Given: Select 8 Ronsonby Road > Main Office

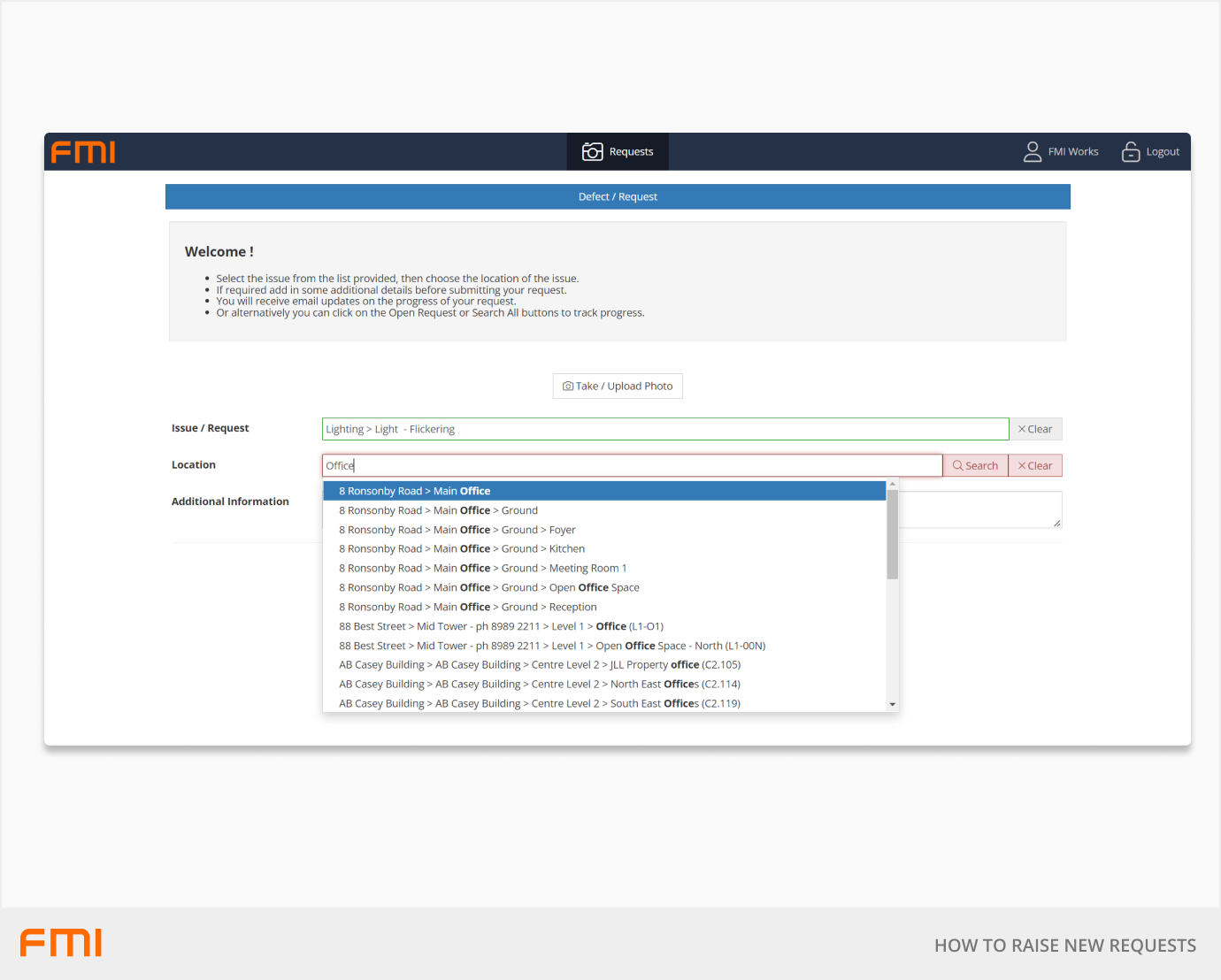Looking at the screenshot, I should (414, 491).
